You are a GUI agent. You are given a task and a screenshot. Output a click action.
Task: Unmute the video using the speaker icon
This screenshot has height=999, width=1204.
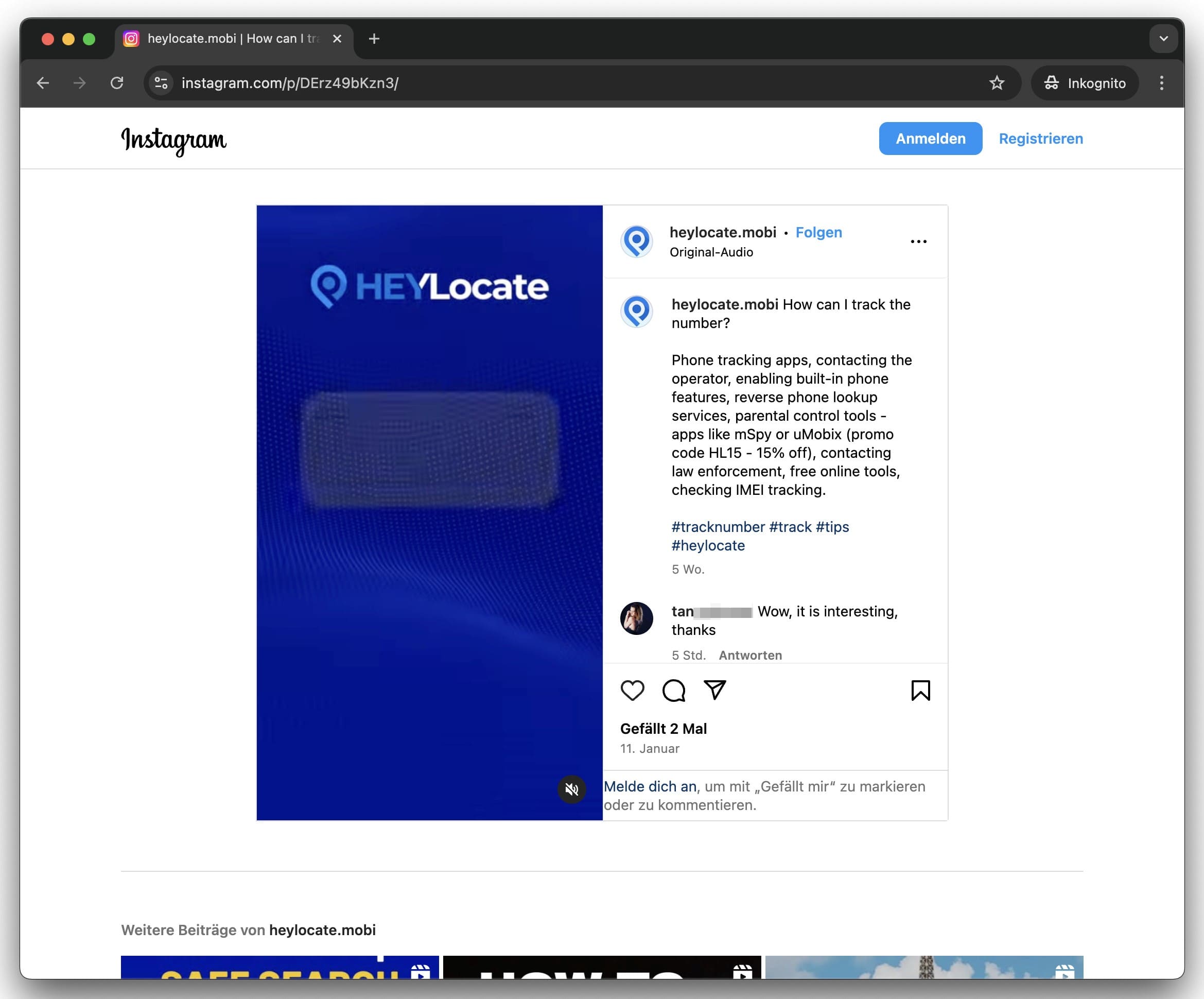pyautogui.click(x=571, y=789)
